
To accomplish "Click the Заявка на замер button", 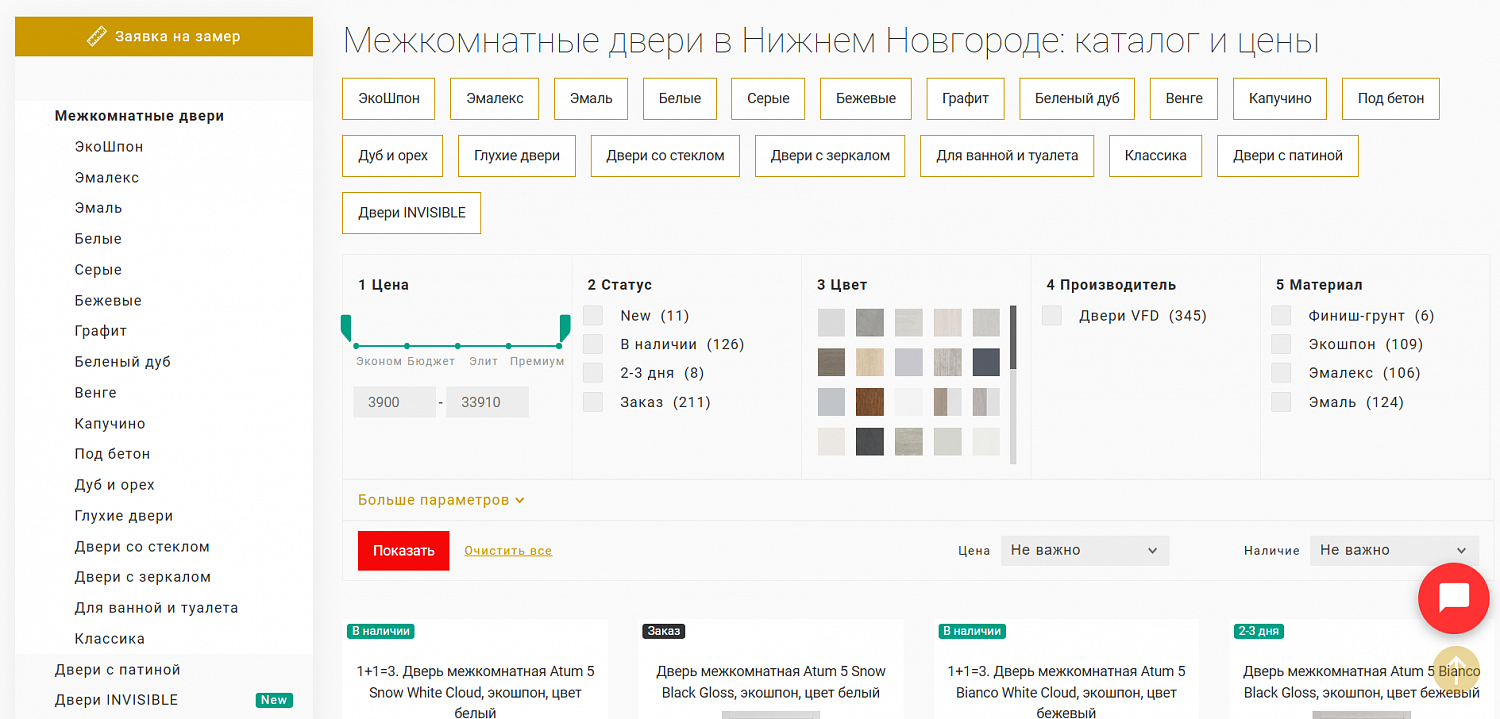I will coord(164,37).
